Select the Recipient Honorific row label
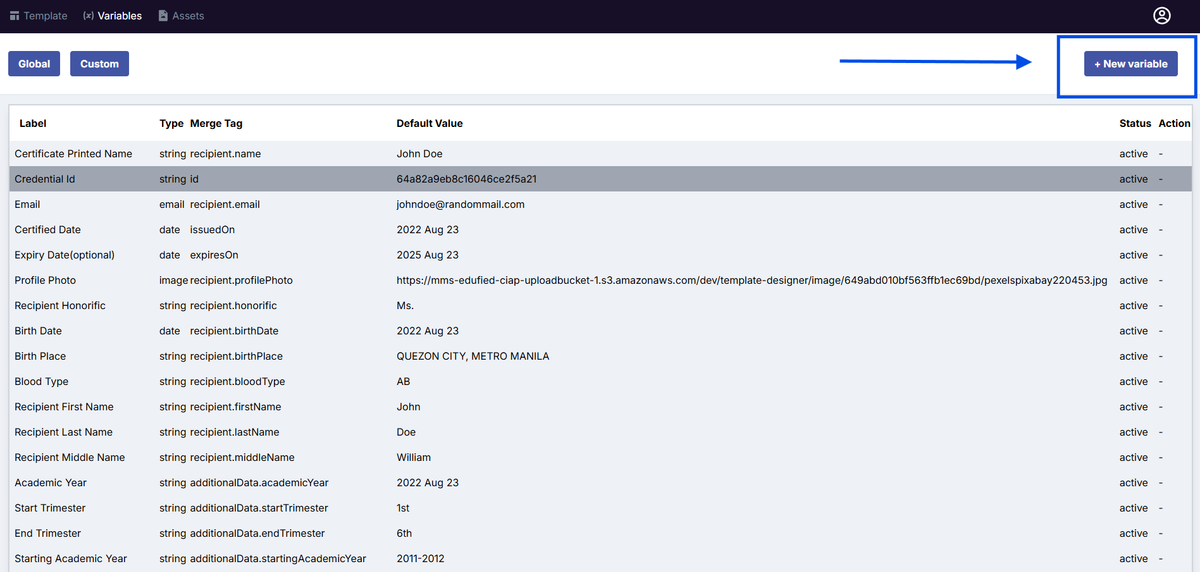Screen dimensions: 1200x572 tap(60, 305)
